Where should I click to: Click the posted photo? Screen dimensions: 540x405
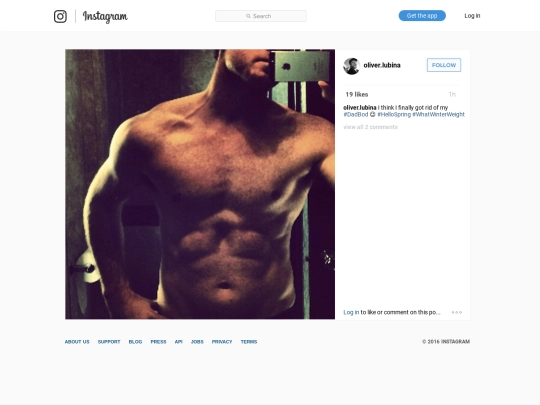point(200,184)
